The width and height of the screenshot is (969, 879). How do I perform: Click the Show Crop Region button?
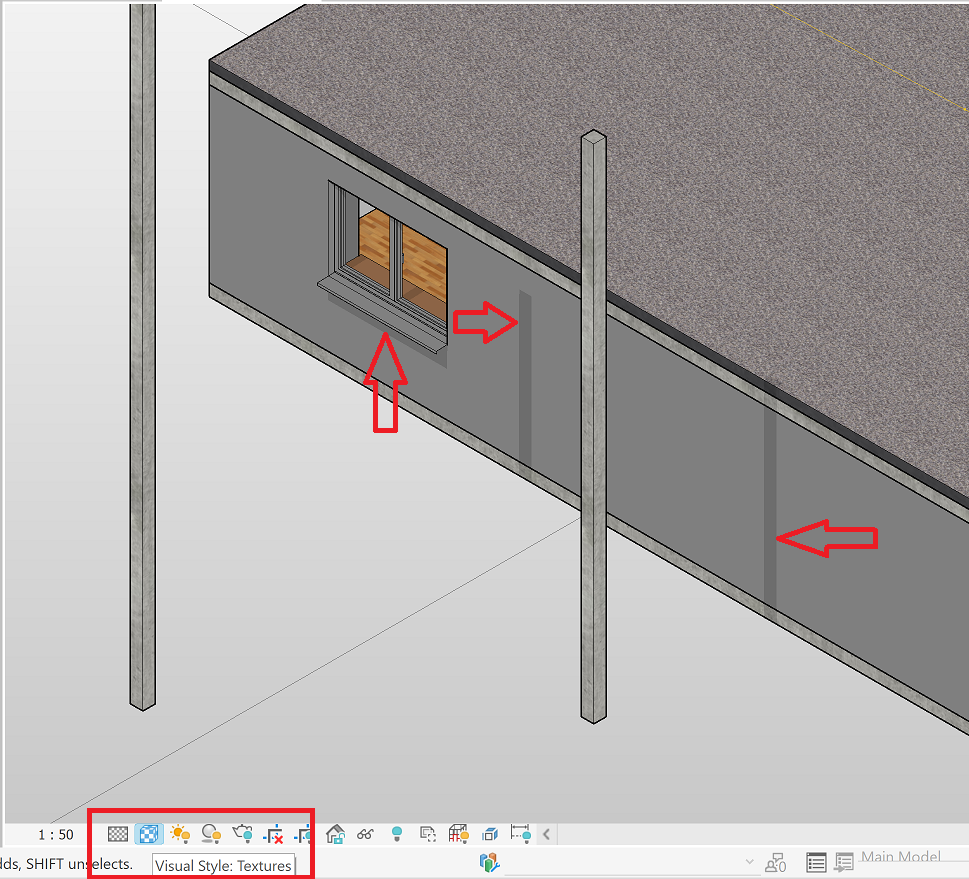(x=304, y=833)
